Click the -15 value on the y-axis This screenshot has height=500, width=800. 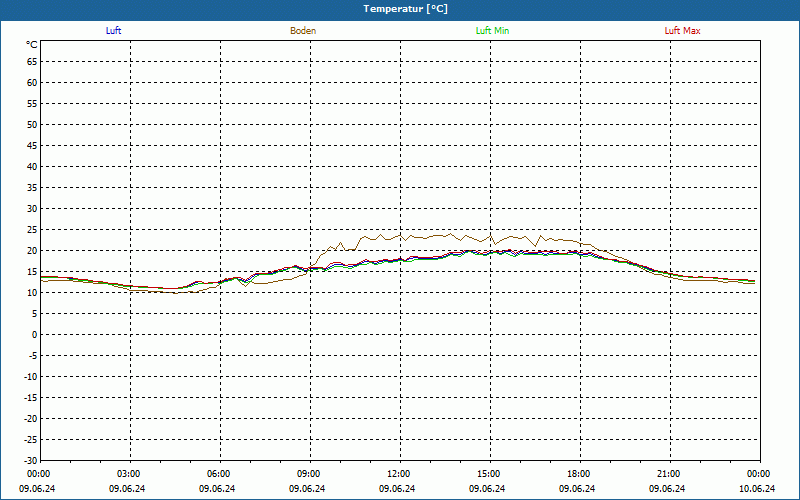pos(31,397)
